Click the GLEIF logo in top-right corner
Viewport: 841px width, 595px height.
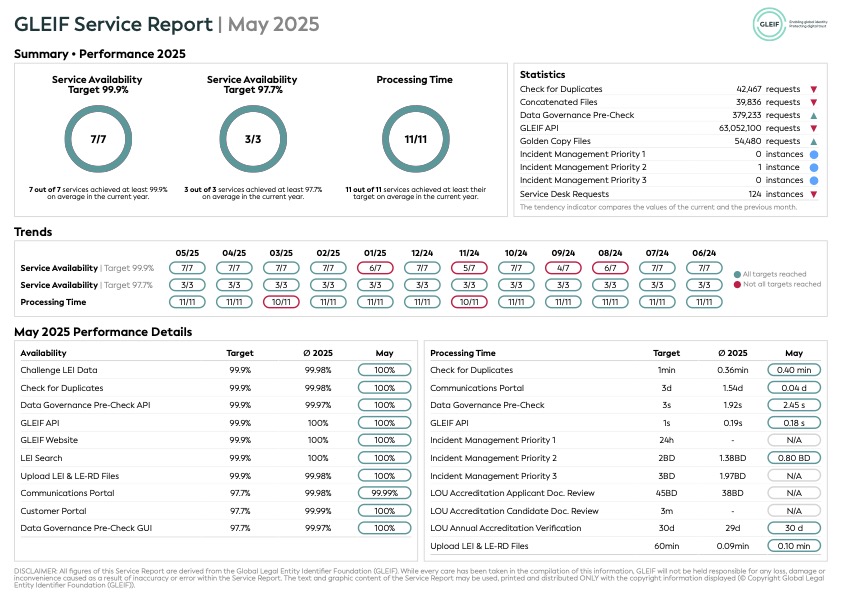tap(769, 24)
